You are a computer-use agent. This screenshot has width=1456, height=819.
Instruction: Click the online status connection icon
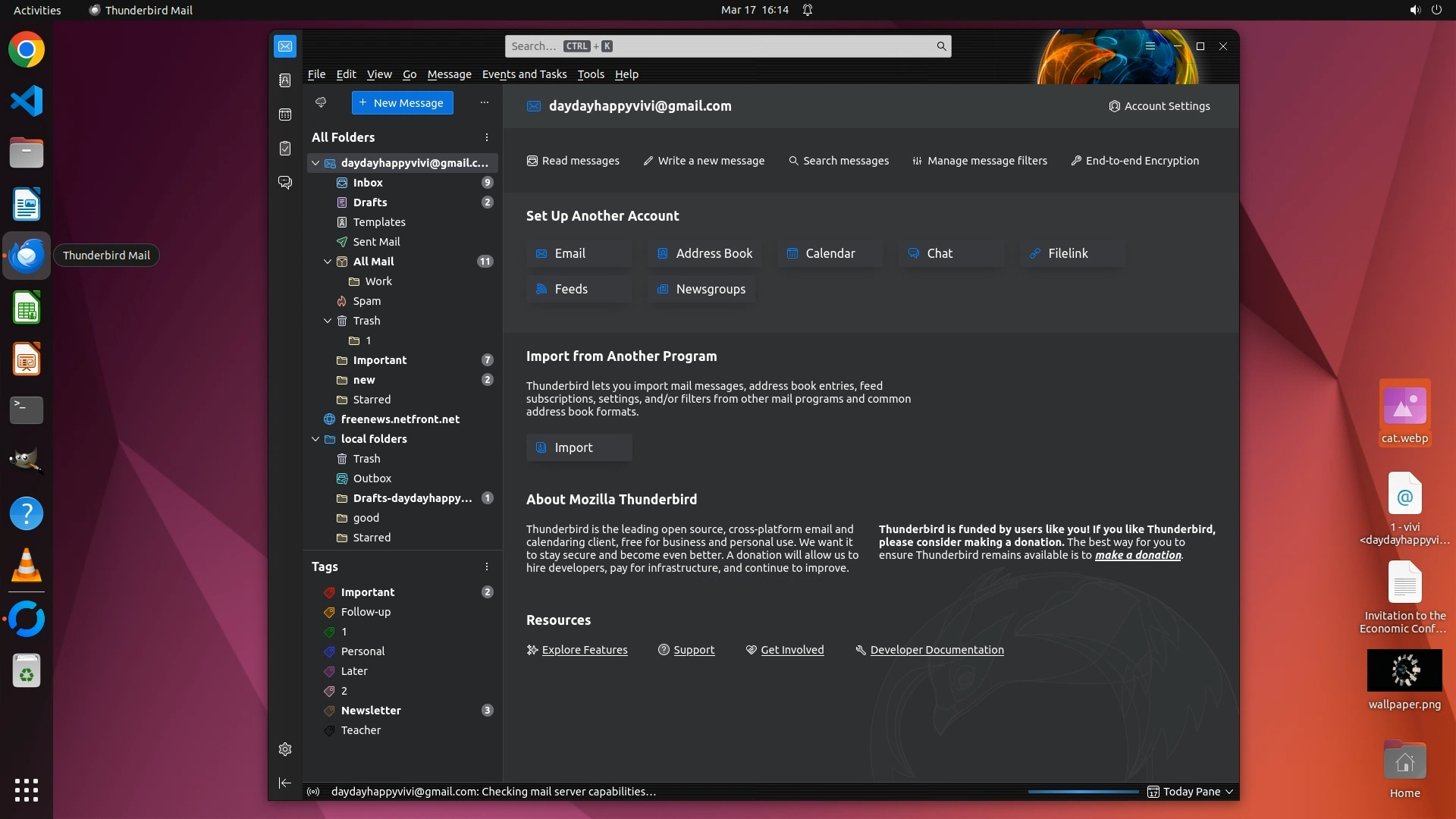pos(313,792)
